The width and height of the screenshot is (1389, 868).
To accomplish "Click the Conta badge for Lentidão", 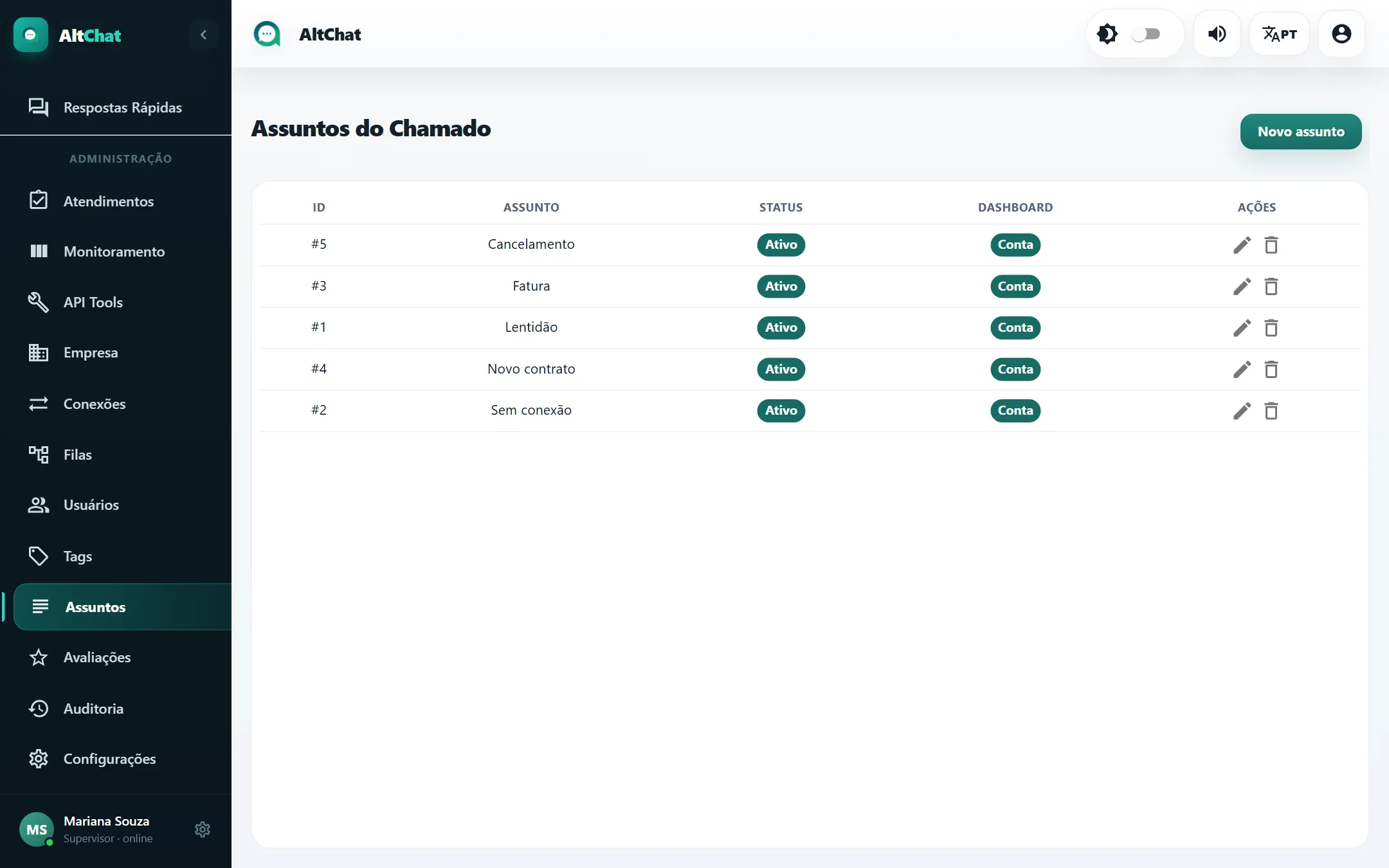I will pos(1015,328).
